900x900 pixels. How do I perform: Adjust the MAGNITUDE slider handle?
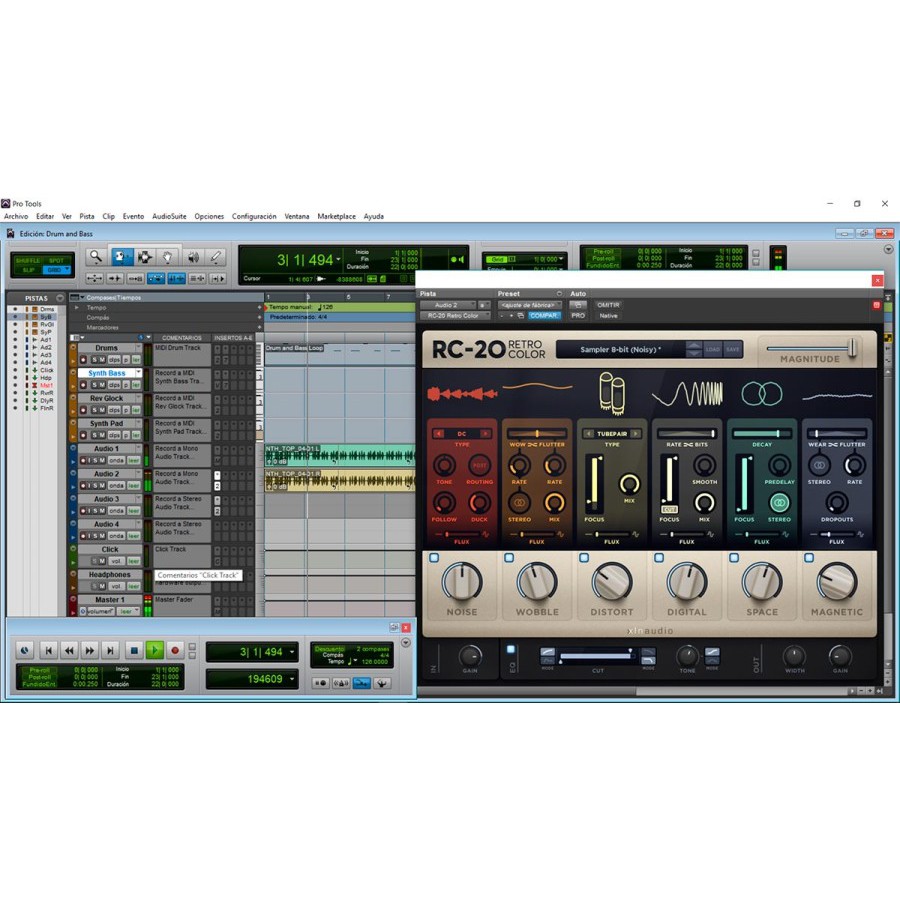(x=853, y=348)
